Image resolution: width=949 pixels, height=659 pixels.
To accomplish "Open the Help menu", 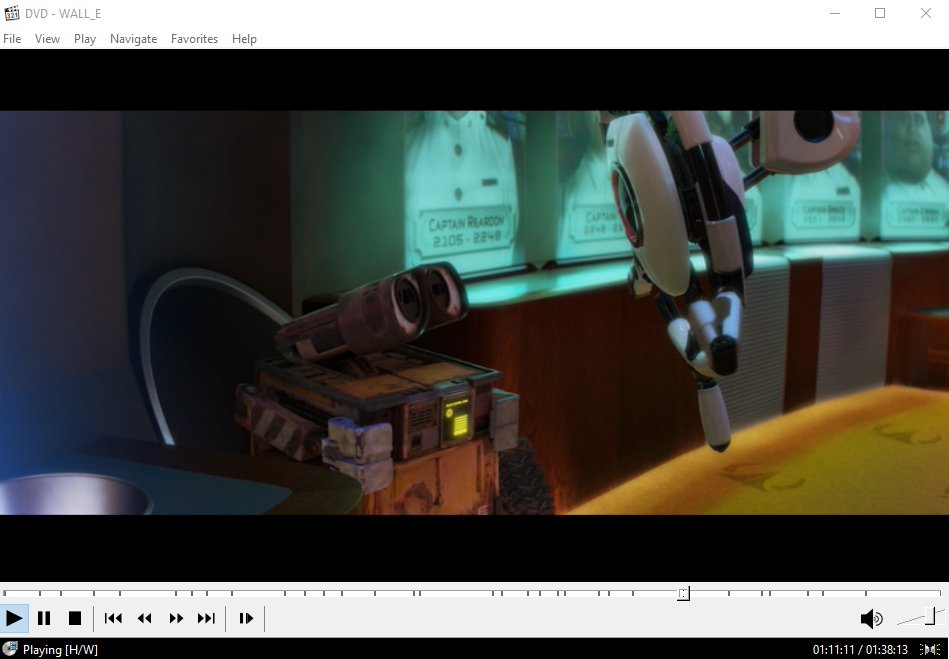I will pos(244,39).
